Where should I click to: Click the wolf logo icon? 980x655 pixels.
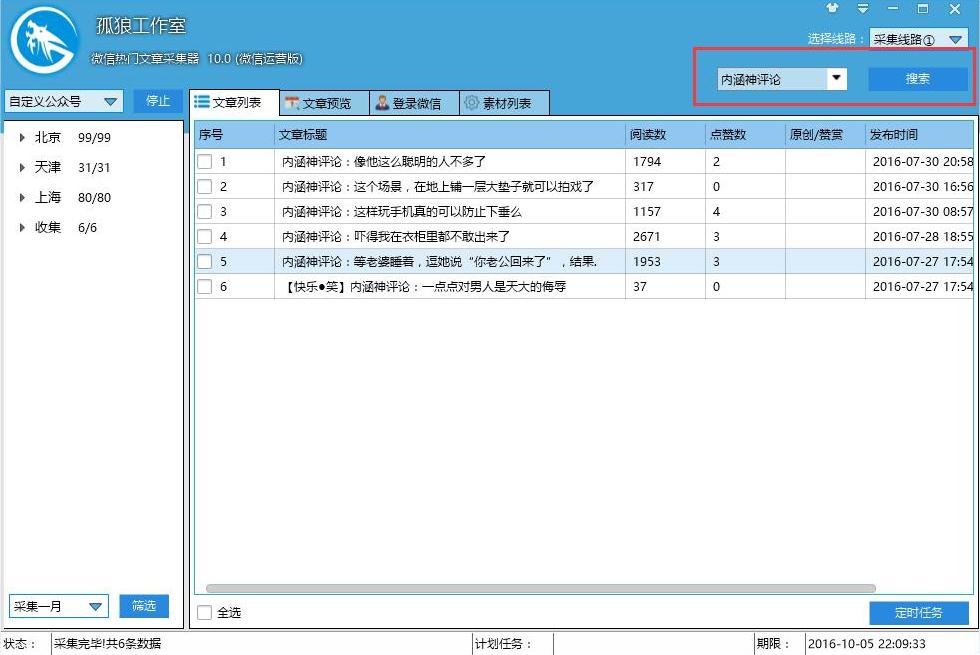pos(44,41)
